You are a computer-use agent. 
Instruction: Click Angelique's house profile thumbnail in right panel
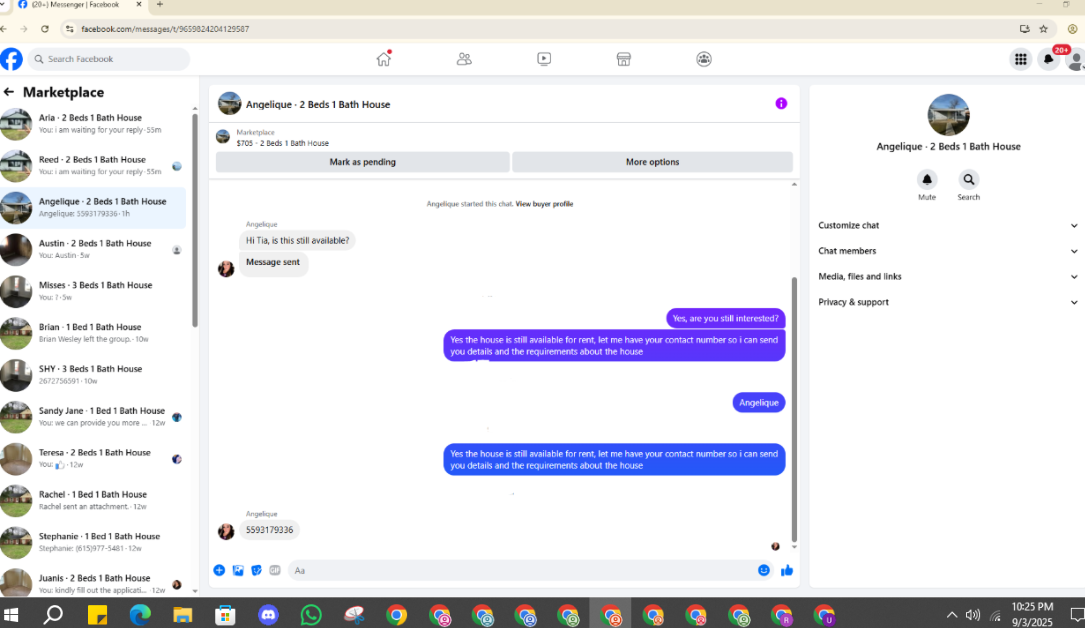coord(948,115)
